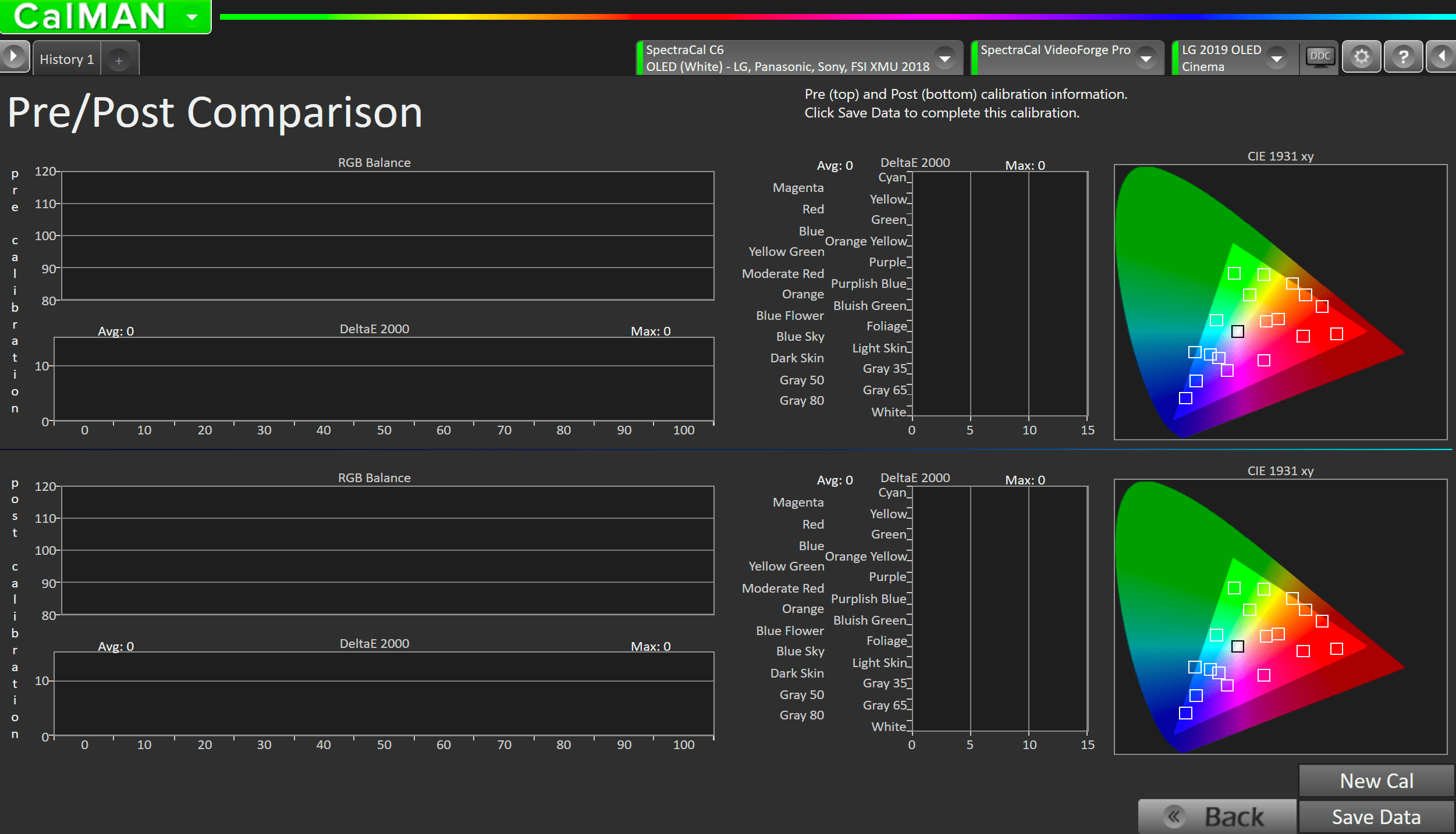Click the pre-calibration ColorChecker DeltaE bar chart

(x=1000, y=294)
